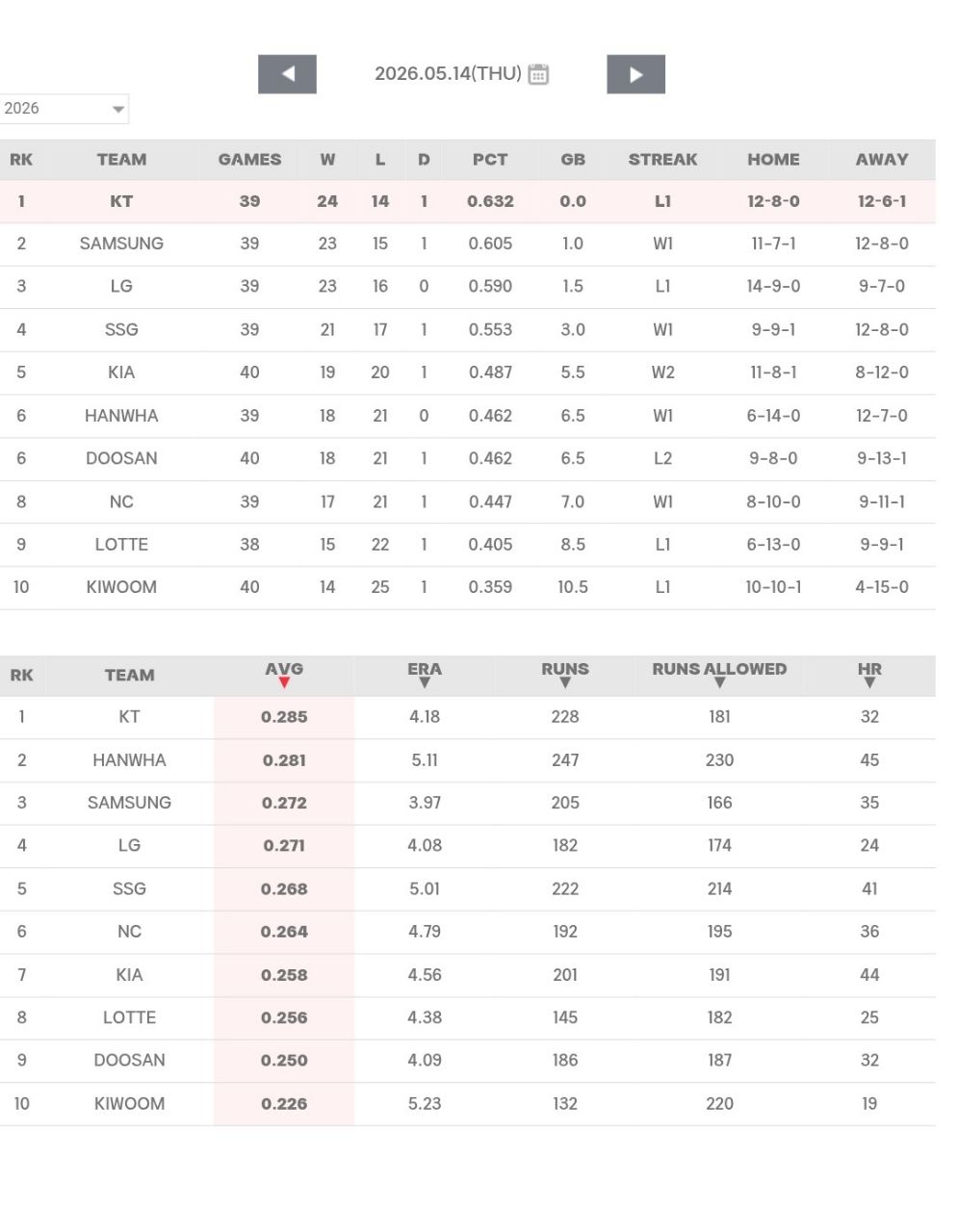Viewport: 958px width, 1232px height.
Task: Click the 2026.05.14(THU) date text
Action: (448, 74)
